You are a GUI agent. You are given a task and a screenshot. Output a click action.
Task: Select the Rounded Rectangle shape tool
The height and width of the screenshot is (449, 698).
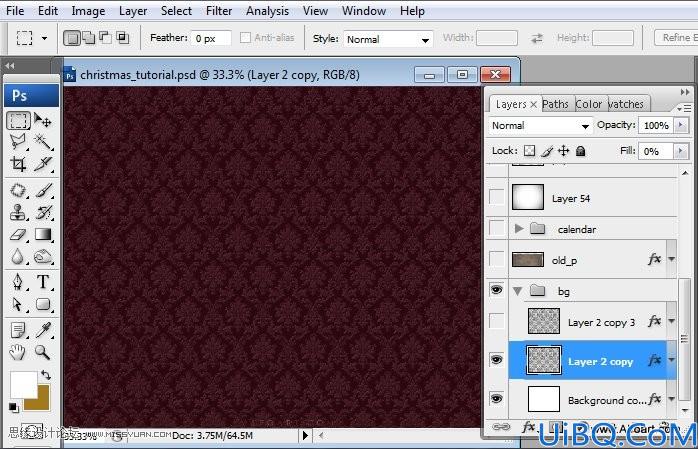[x=43, y=304]
